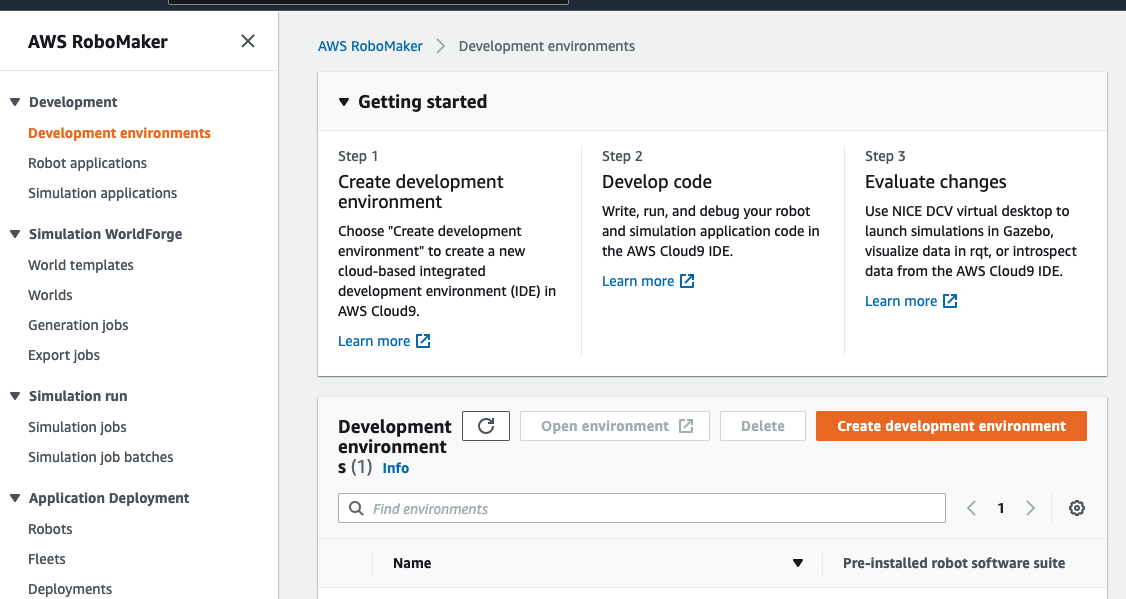Go to World templates page
Image resolution: width=1126 pixels, height=599 pixels.
(81, 265)
